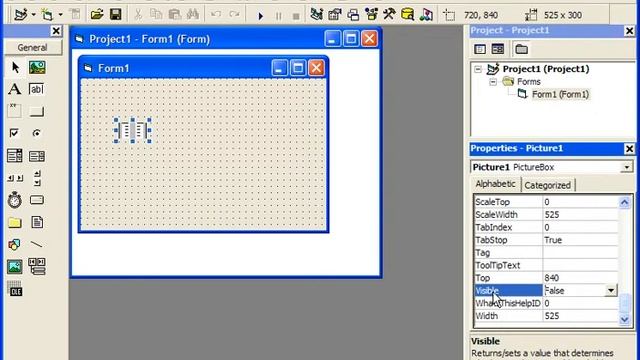Image resolution: width=640 pixels, height=360 pixels.
Task: Open the Add Project dropdown arrow
Action: 33,15
